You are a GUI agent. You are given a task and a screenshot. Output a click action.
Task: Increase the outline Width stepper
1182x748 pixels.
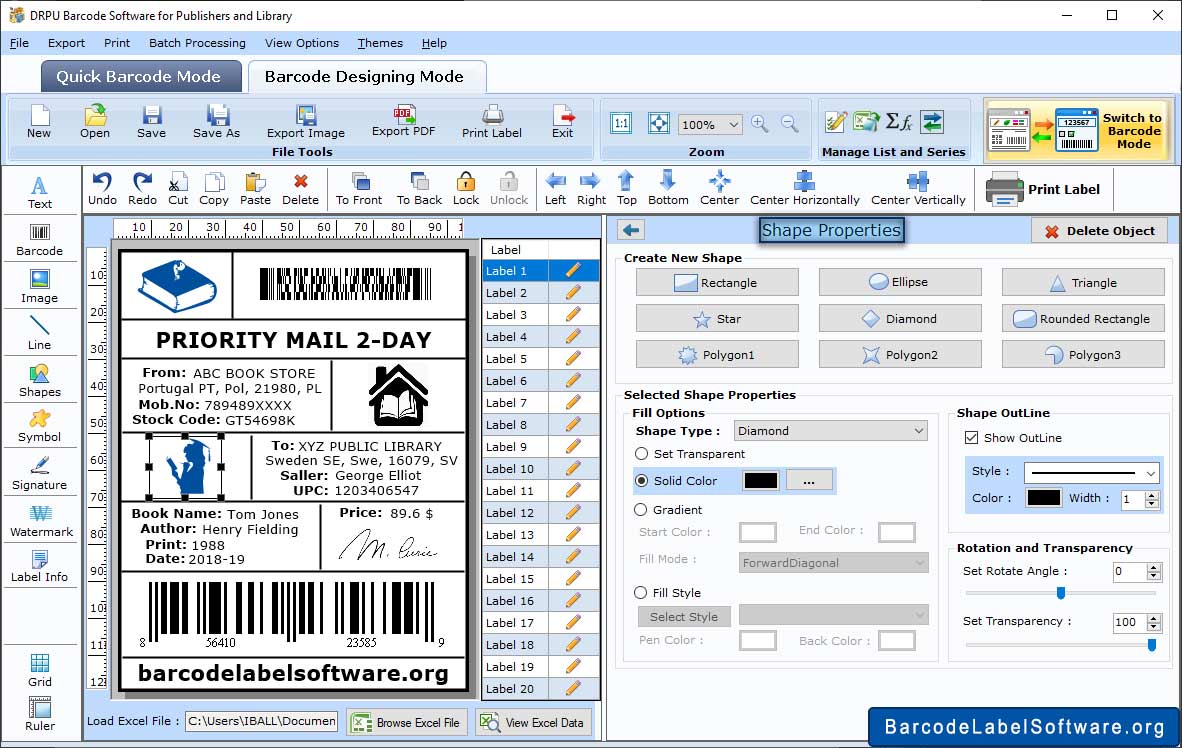pos(1152,495)
